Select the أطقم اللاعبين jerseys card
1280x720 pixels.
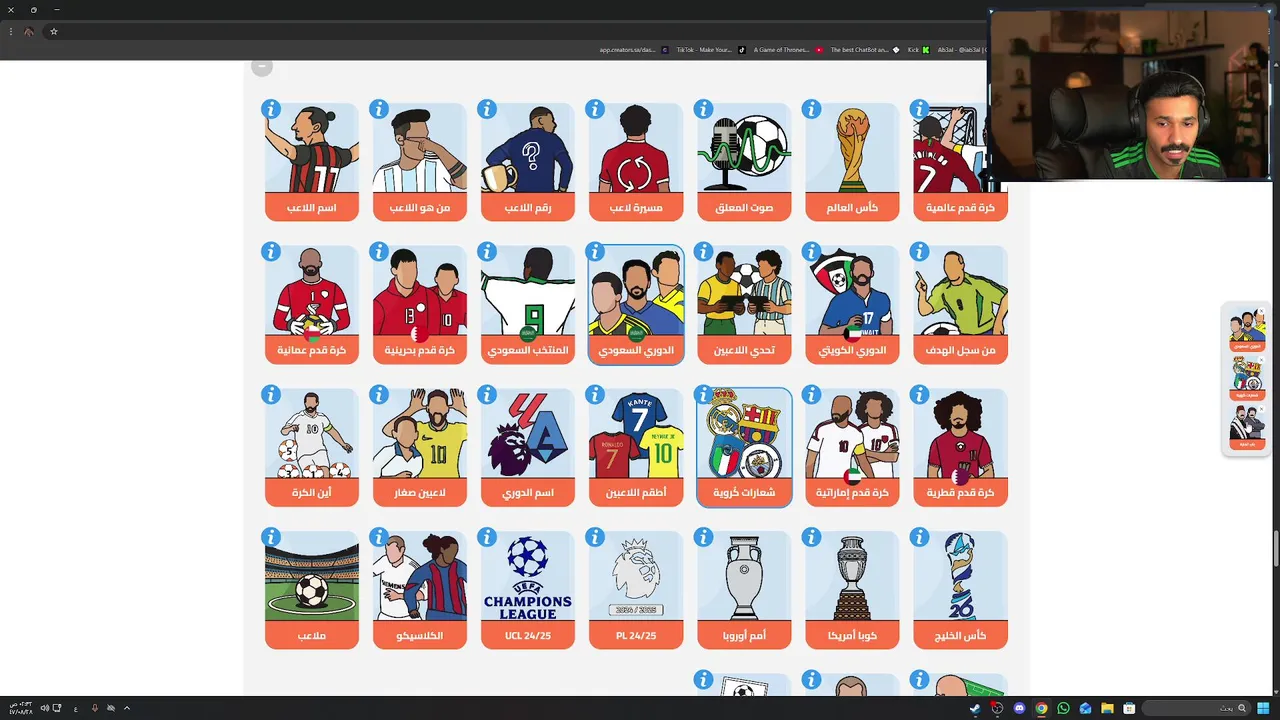(x=636, y=448)
